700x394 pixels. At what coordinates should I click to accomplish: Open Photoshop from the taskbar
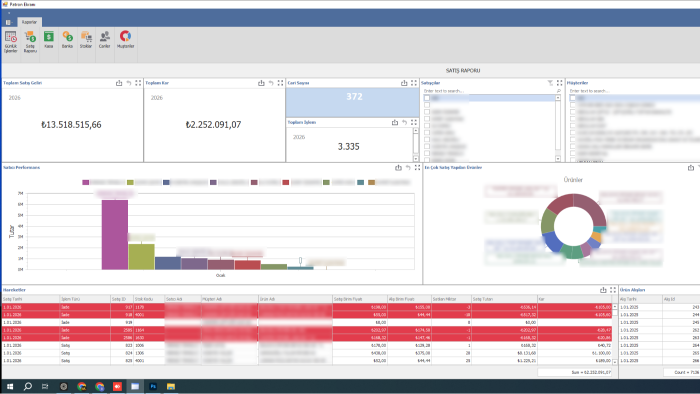[153, 386]
